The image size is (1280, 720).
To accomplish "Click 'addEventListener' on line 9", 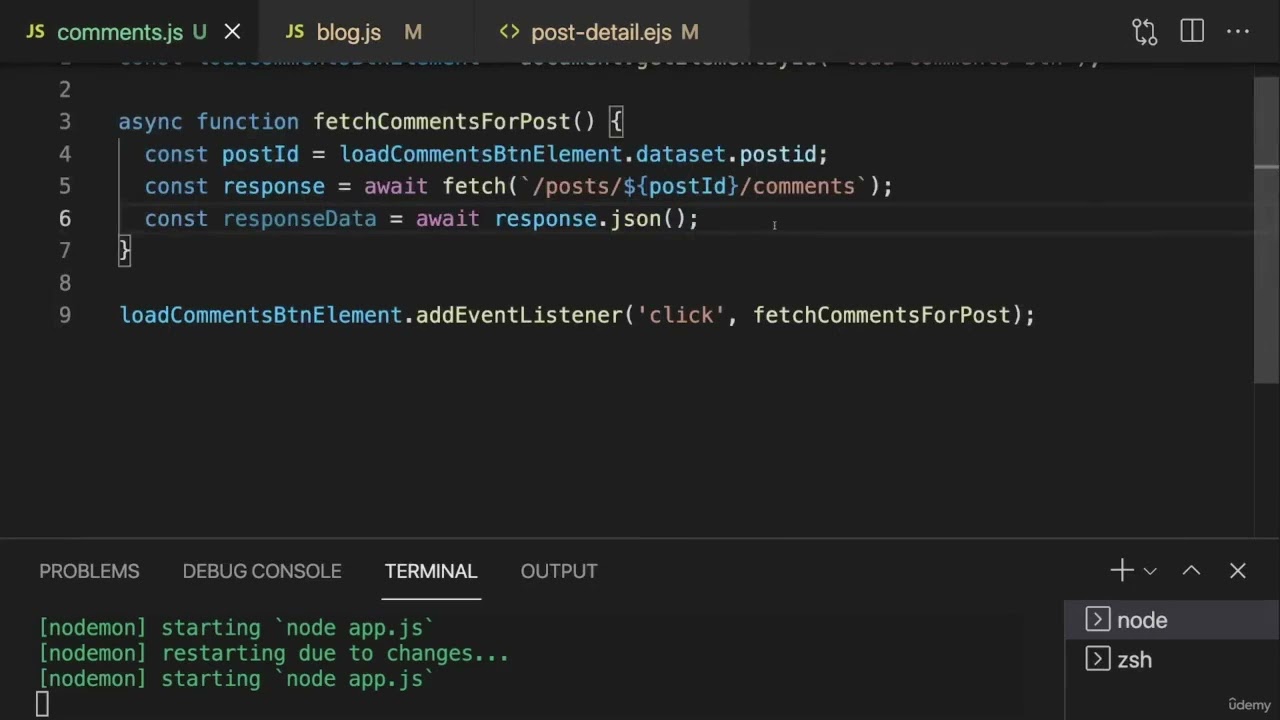I will tap(519, 315).
